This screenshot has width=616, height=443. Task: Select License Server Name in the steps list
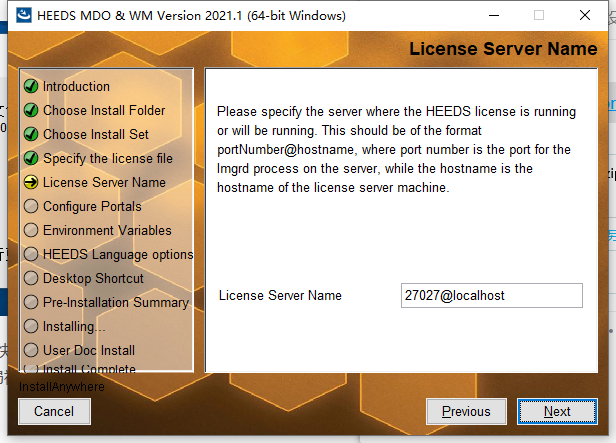click(x=104, y=182)
